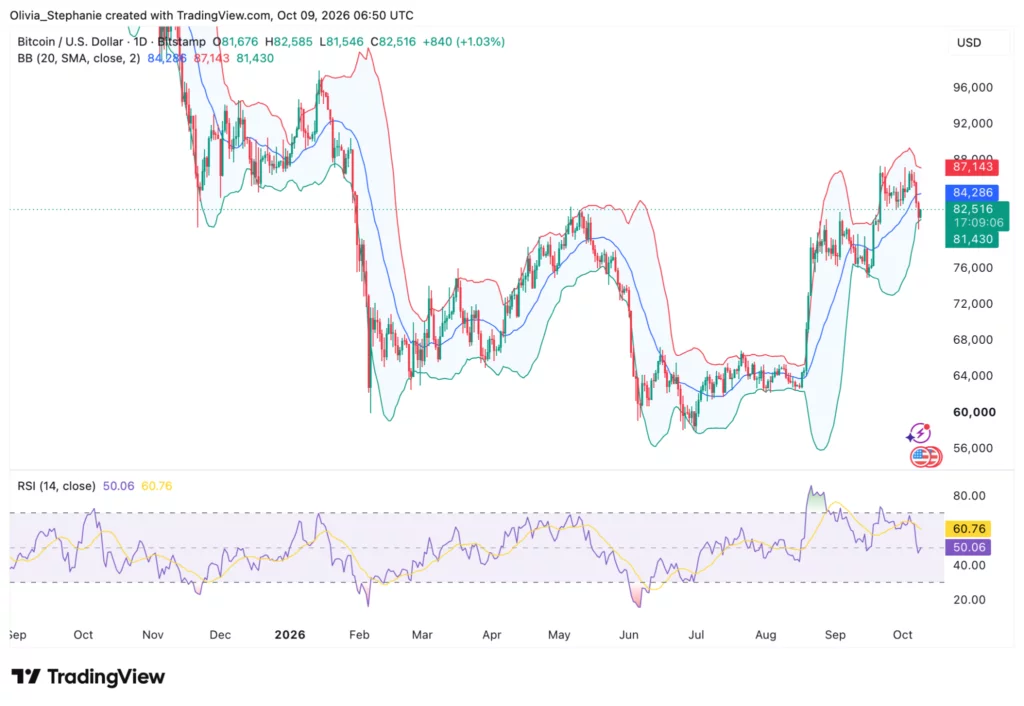Click the red 87,143 upper band price label
Image resolution: width=1024 pixels, height=706 pixels.
(x=972, y=167)
